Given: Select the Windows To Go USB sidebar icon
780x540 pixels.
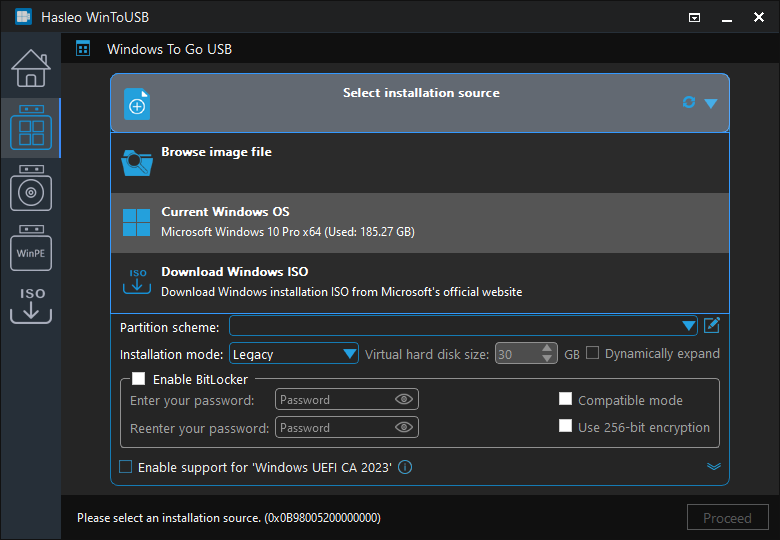Looking at the screenshot, I should click(31, 128).
